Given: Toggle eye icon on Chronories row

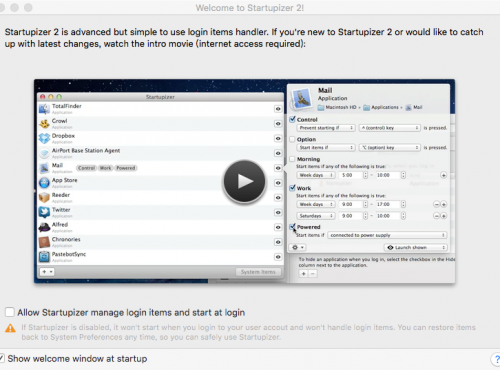Looking at the screenshot, I should pos(278,242).
